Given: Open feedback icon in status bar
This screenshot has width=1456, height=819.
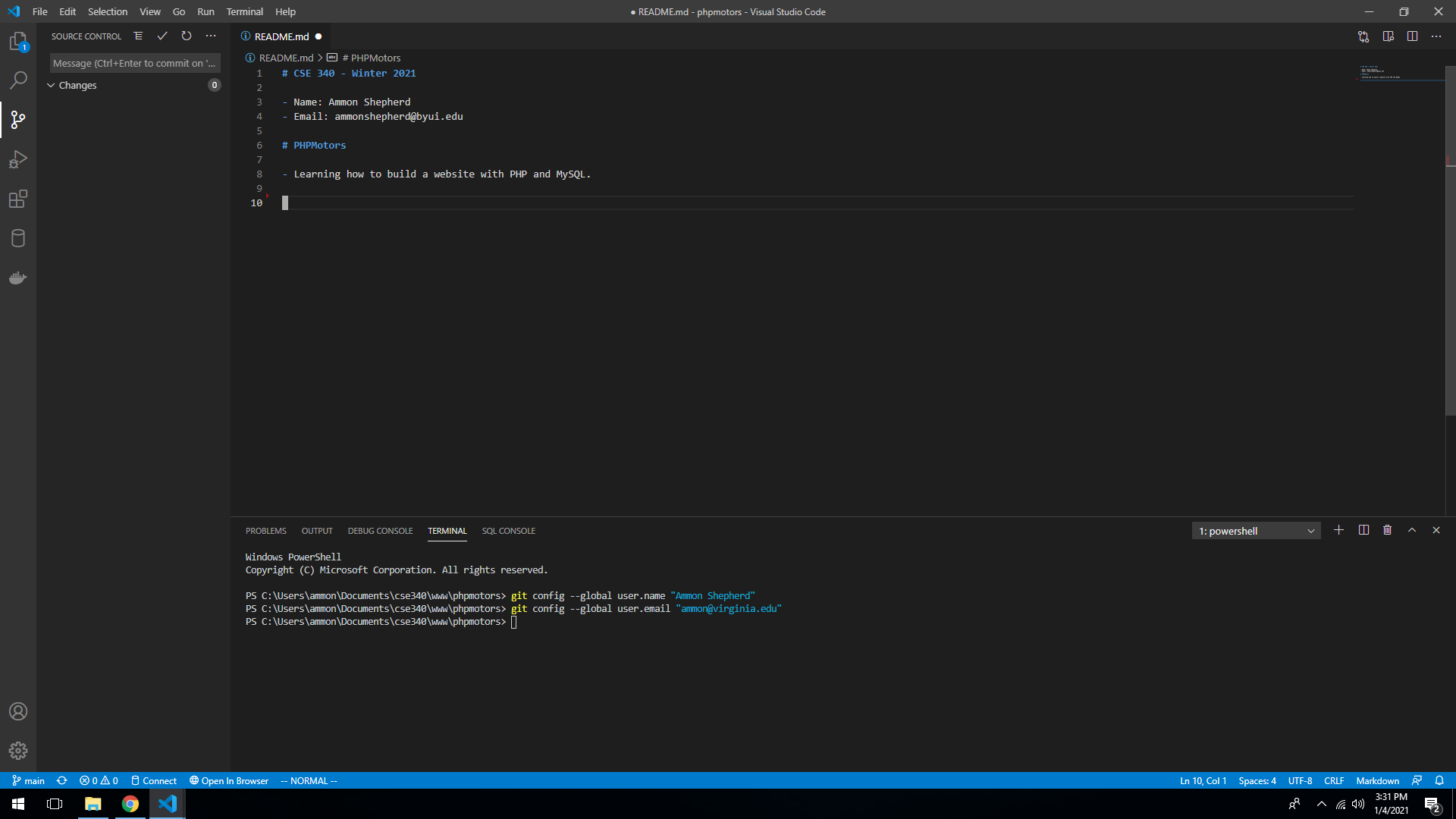Looking at the screenshot, I should point(1417,780).
